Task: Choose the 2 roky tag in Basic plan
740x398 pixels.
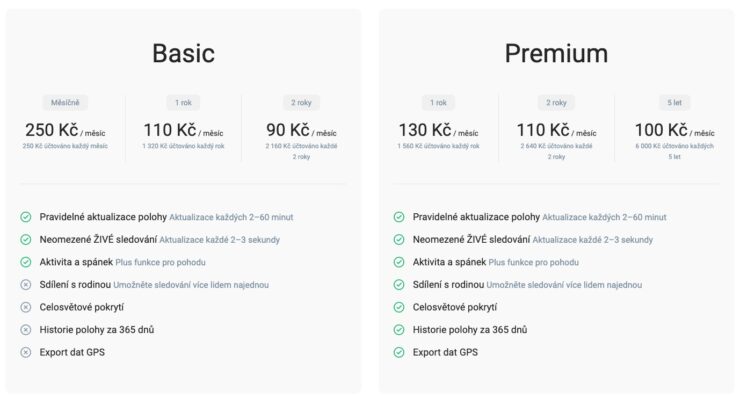Action: (301, 102)
